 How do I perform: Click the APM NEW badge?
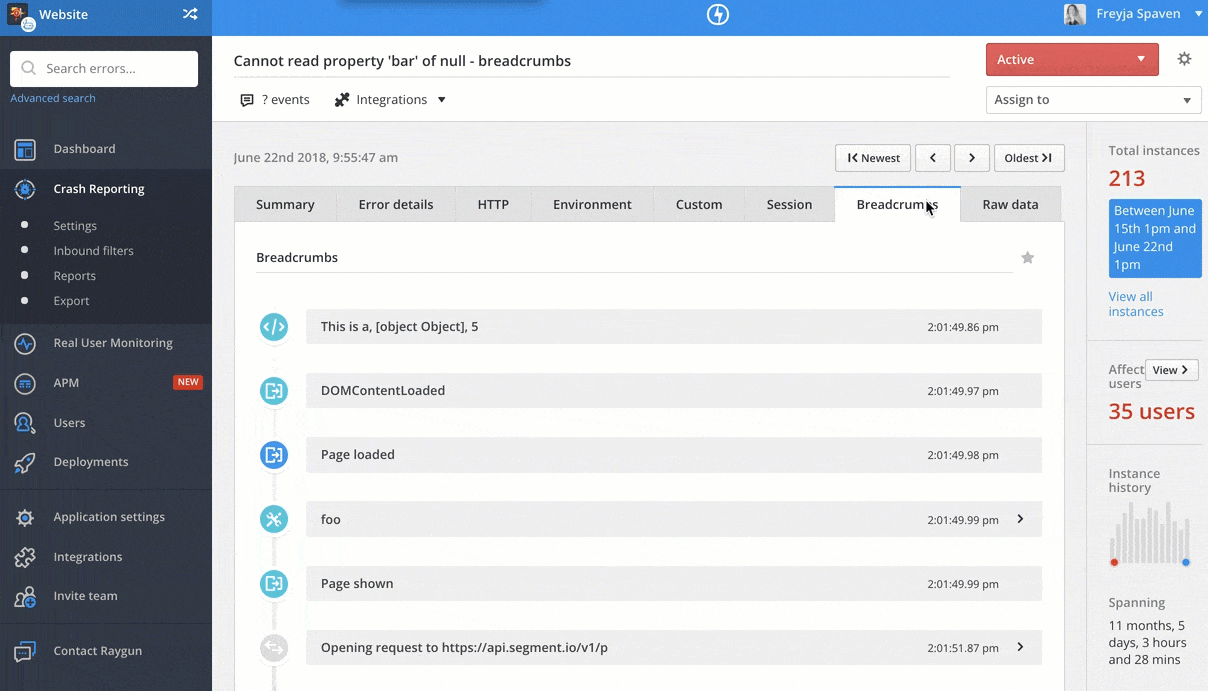pos(188,382)
